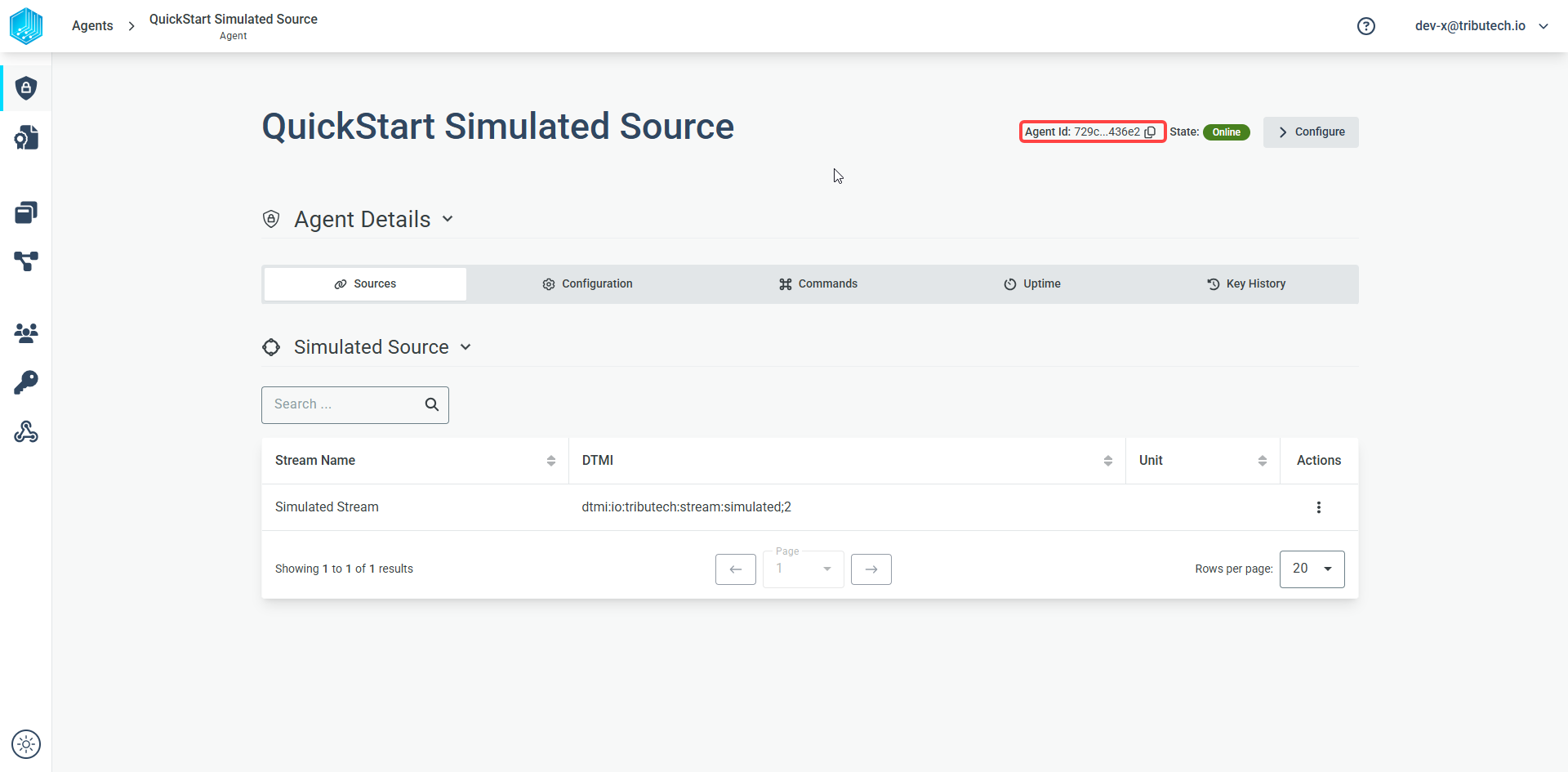Switch to the Commands tab
This screenshot has height=772, width=1568.
(817, 283)
